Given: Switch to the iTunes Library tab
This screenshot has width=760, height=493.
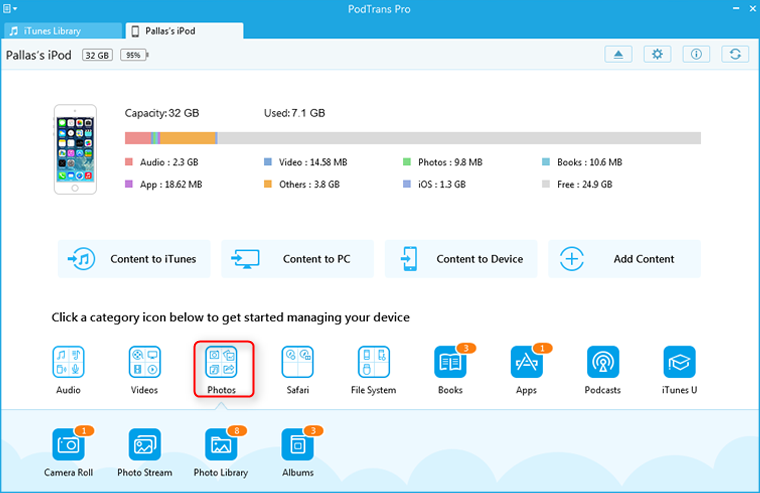Looking at the screenshot, I should coord(62,31).
